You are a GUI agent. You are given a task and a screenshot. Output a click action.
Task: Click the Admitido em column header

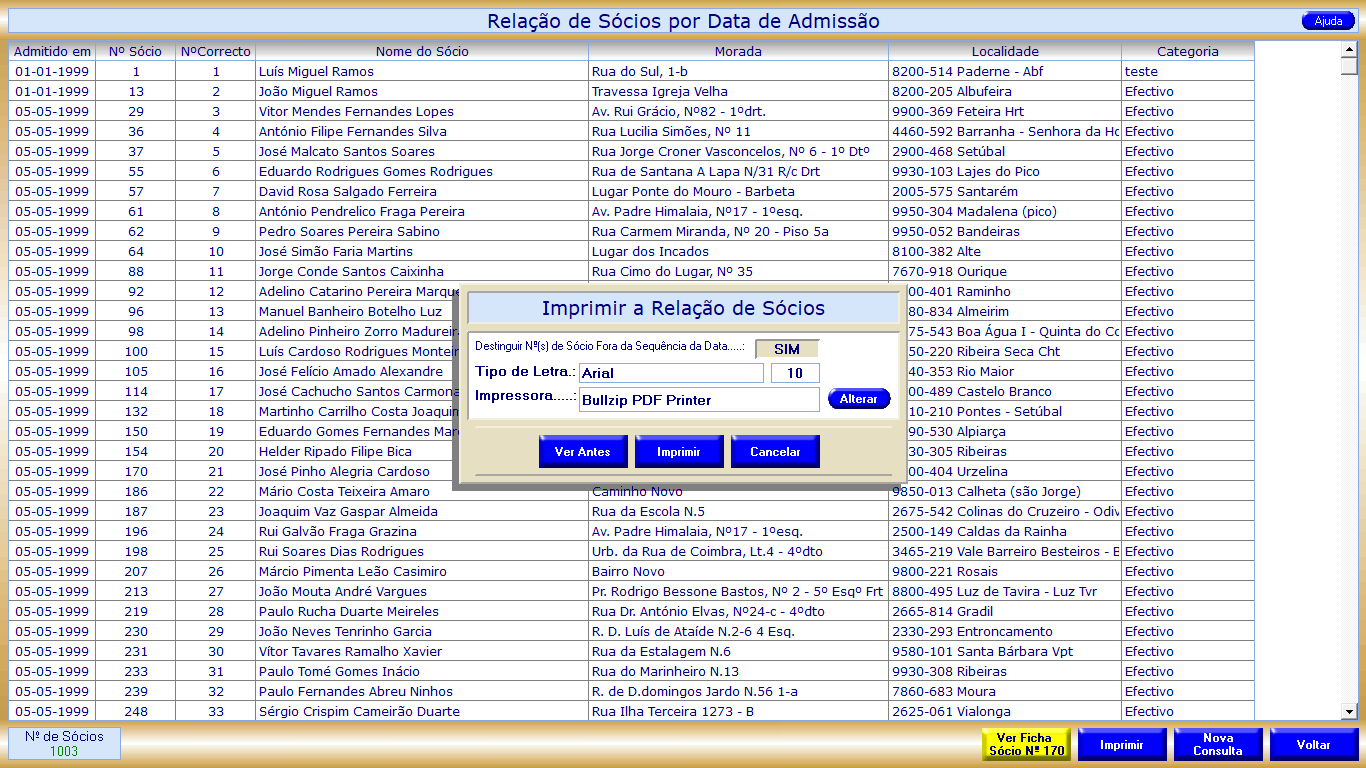52,51
